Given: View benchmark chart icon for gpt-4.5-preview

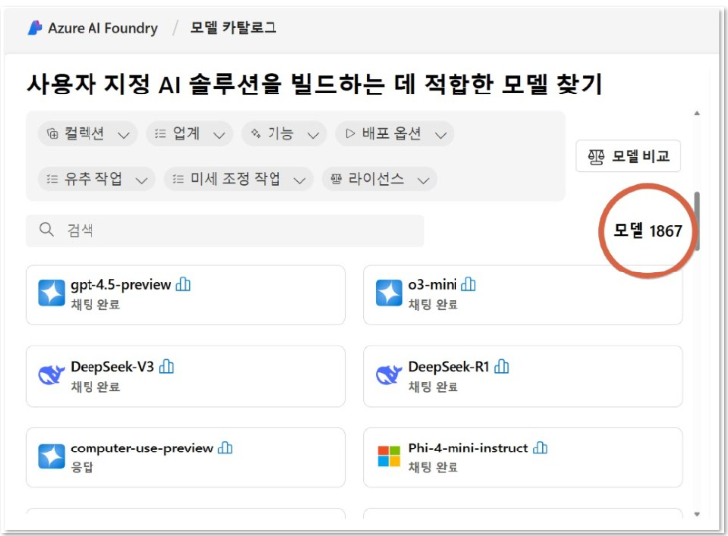Looking at the screenshot, I should click(183, 284).
